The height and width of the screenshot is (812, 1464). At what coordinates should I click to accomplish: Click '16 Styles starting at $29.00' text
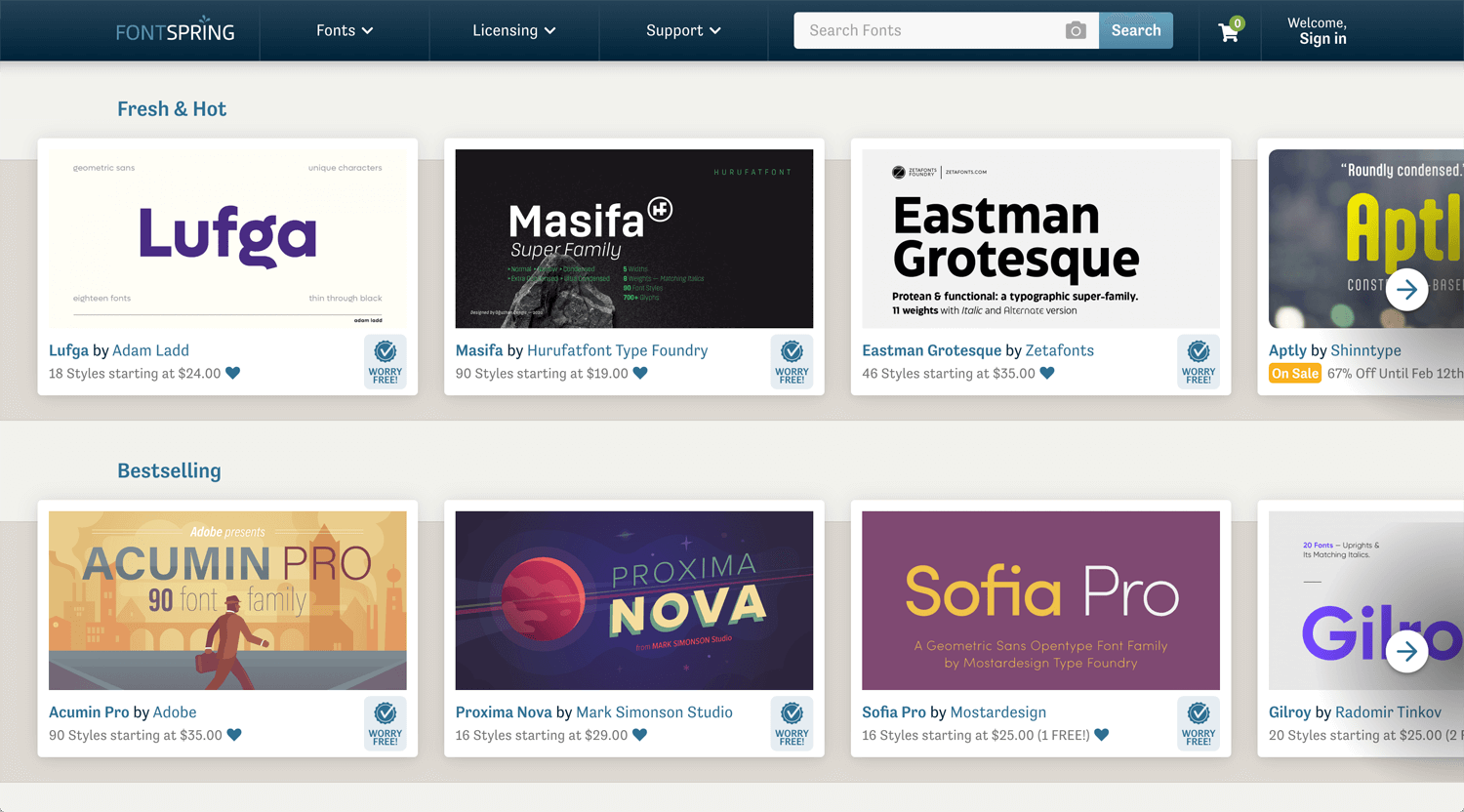(542, 735)
